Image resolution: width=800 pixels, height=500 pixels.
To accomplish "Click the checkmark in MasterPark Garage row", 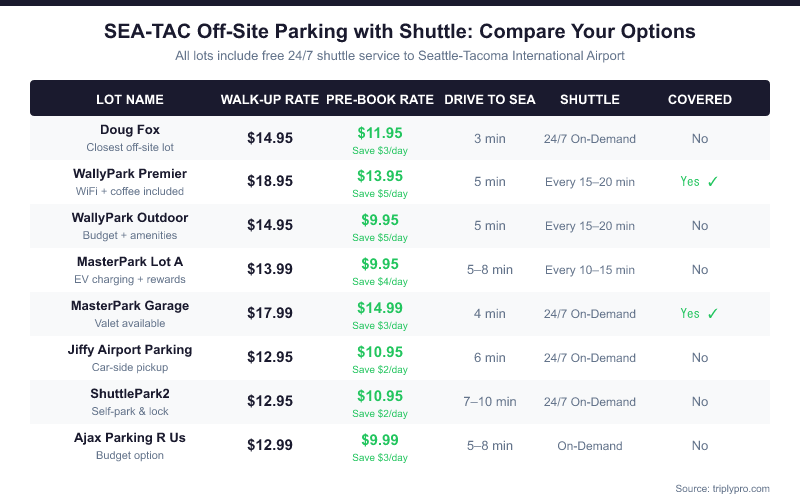I will pos(713,314).
